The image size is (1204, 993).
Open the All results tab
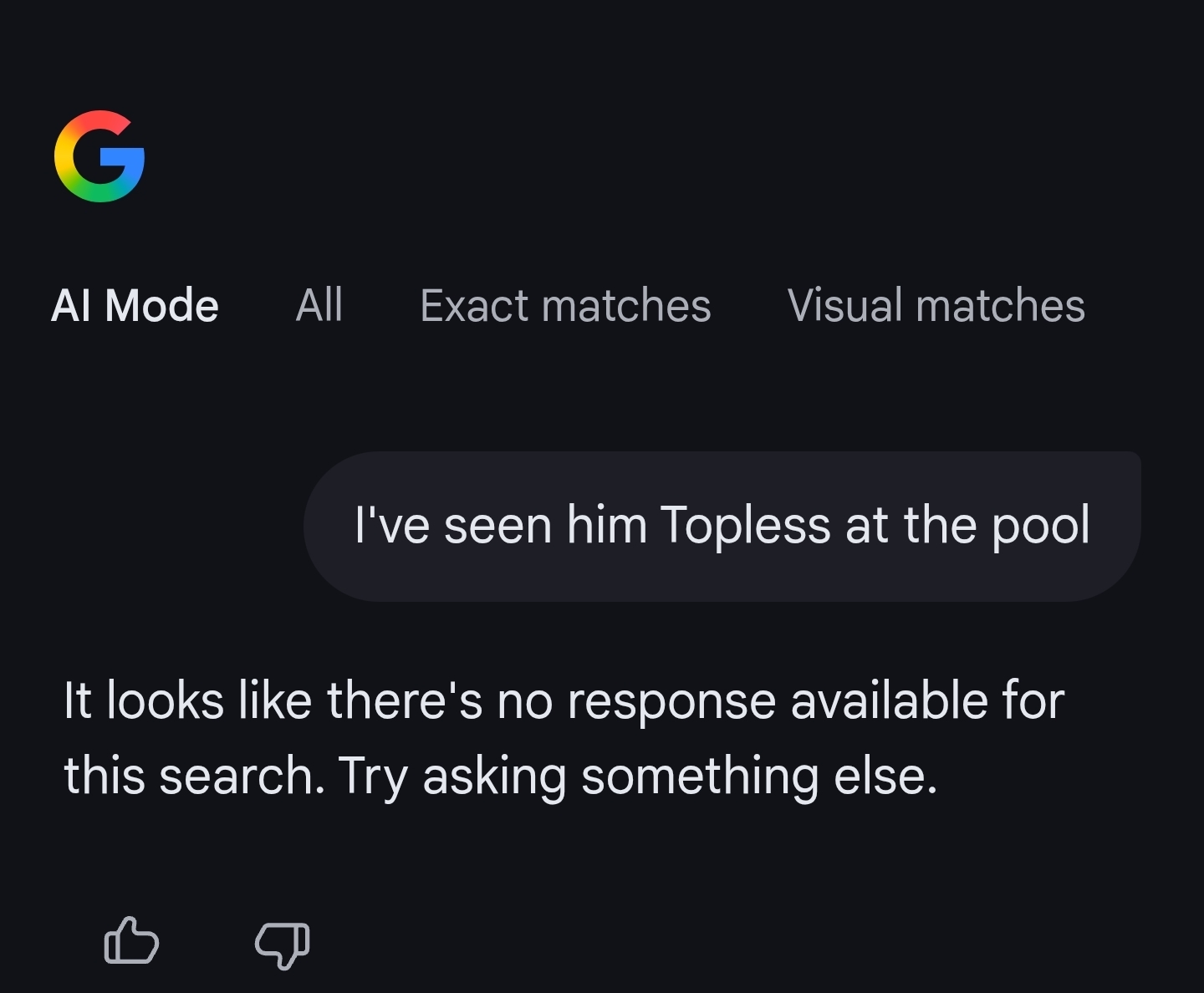(x=319, y=305)
